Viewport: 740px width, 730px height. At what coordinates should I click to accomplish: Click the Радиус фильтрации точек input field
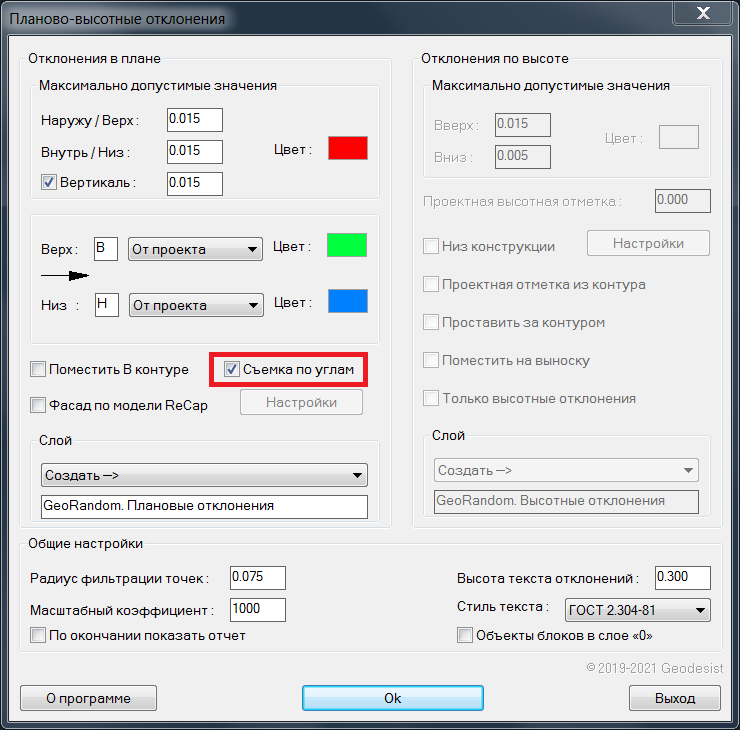257,578
